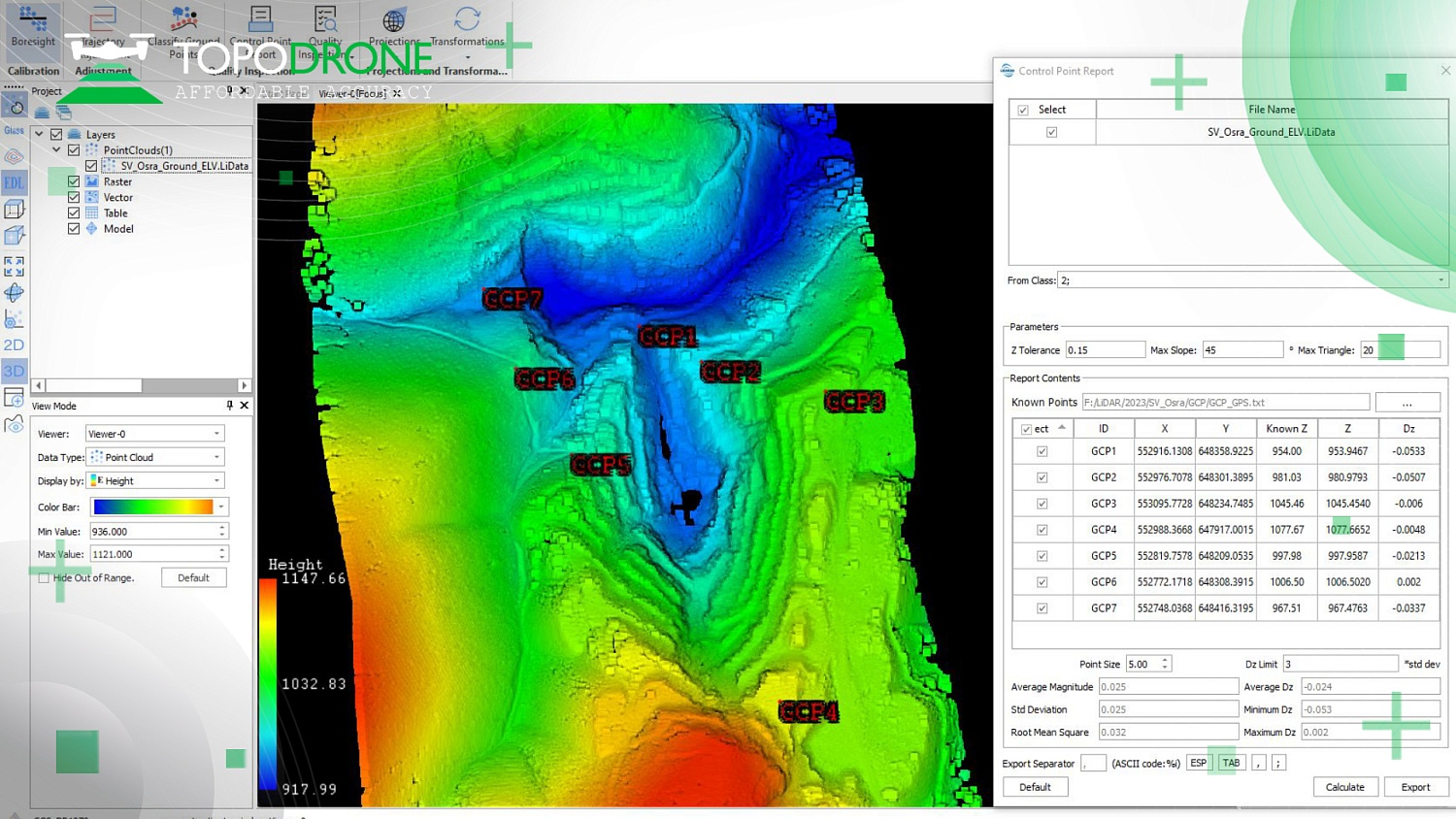Click the browse button next to Known Points path
Screen dimensions: 1456x819
1407,401
